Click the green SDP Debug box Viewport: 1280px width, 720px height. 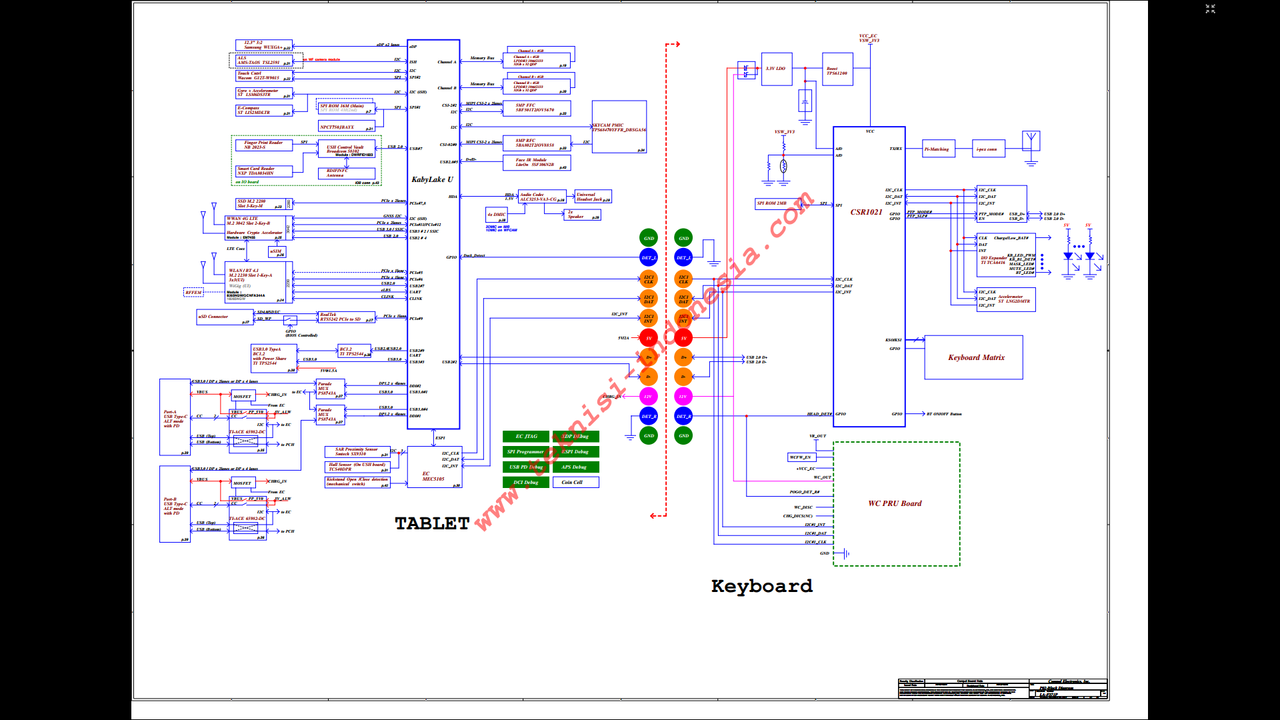[x=575, y=437]
